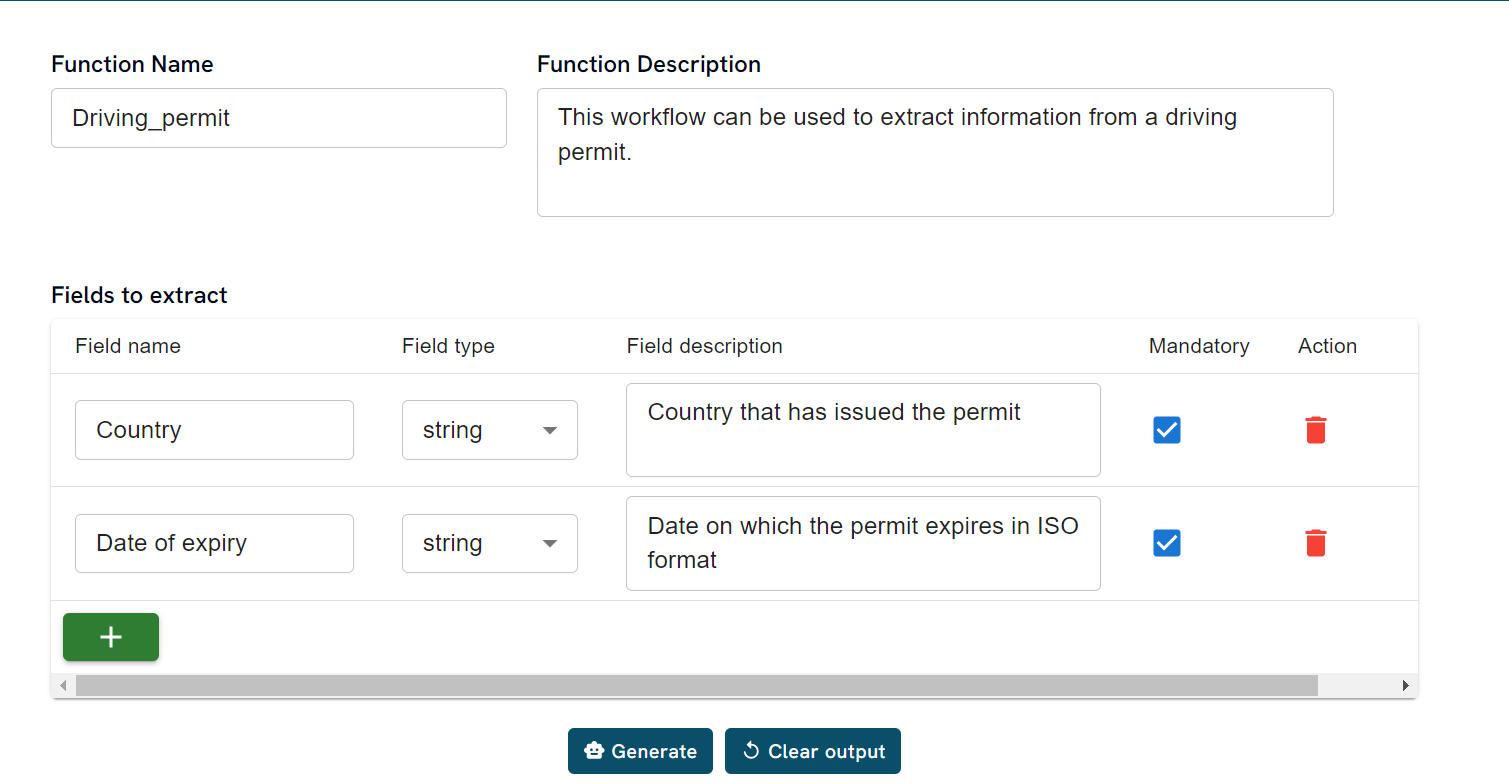
Task: Uncheck Mandatory for Date of expiry
Action: tap(1167, 543)
